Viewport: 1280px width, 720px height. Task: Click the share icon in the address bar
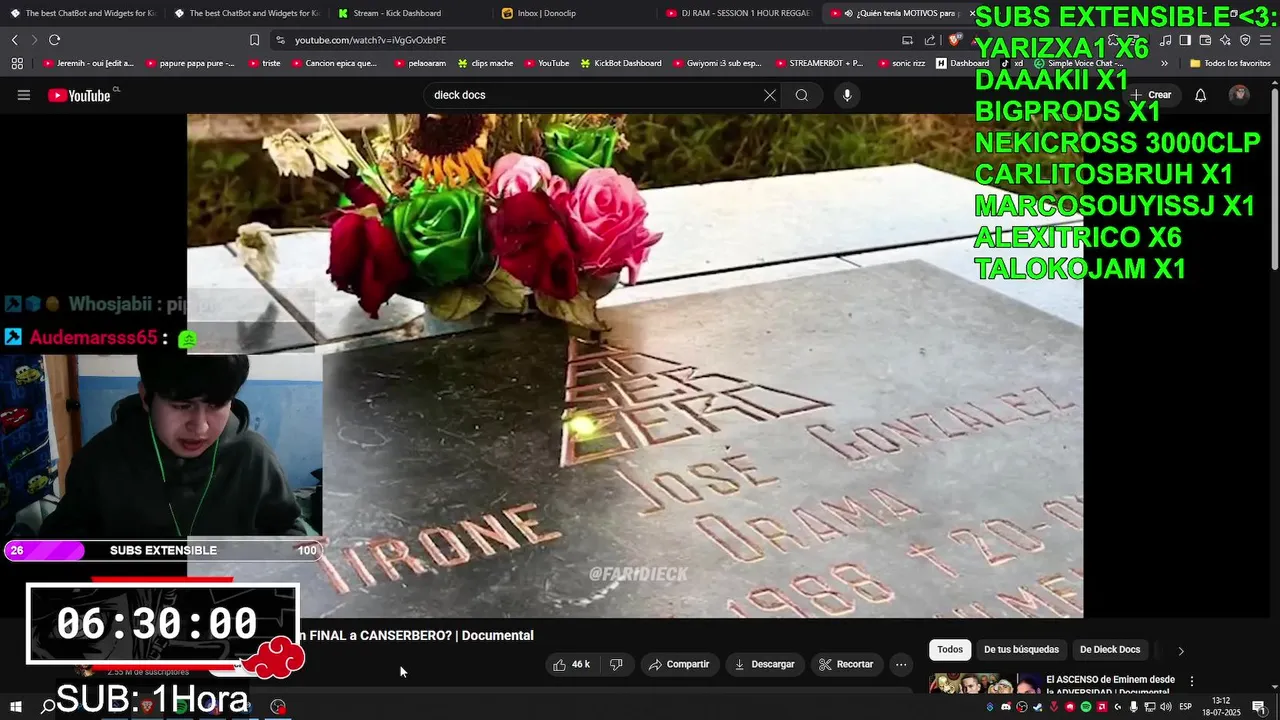pos(930,40)
